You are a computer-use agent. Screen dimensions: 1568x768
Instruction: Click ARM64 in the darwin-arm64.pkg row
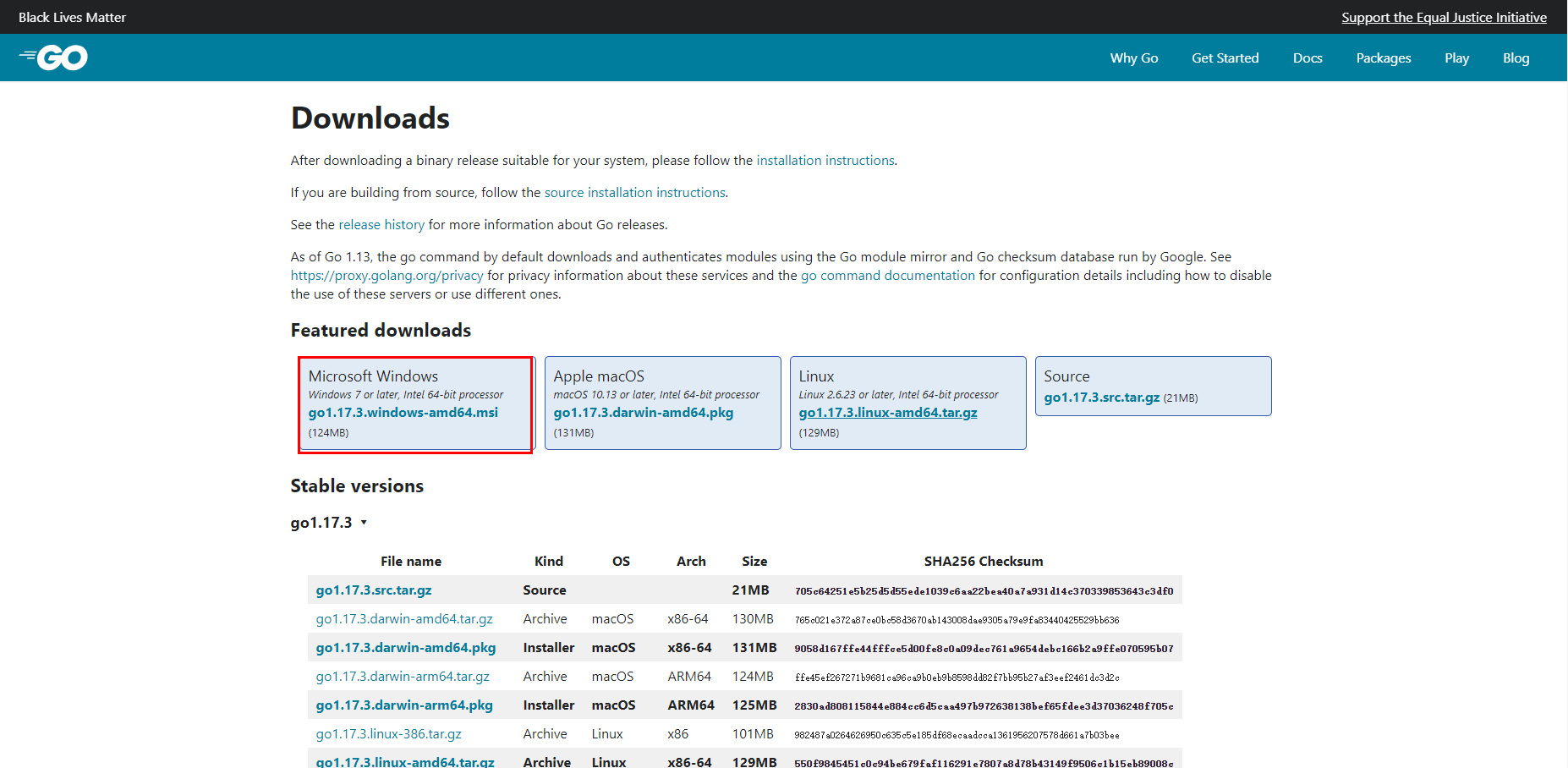[x=691, y=705]
